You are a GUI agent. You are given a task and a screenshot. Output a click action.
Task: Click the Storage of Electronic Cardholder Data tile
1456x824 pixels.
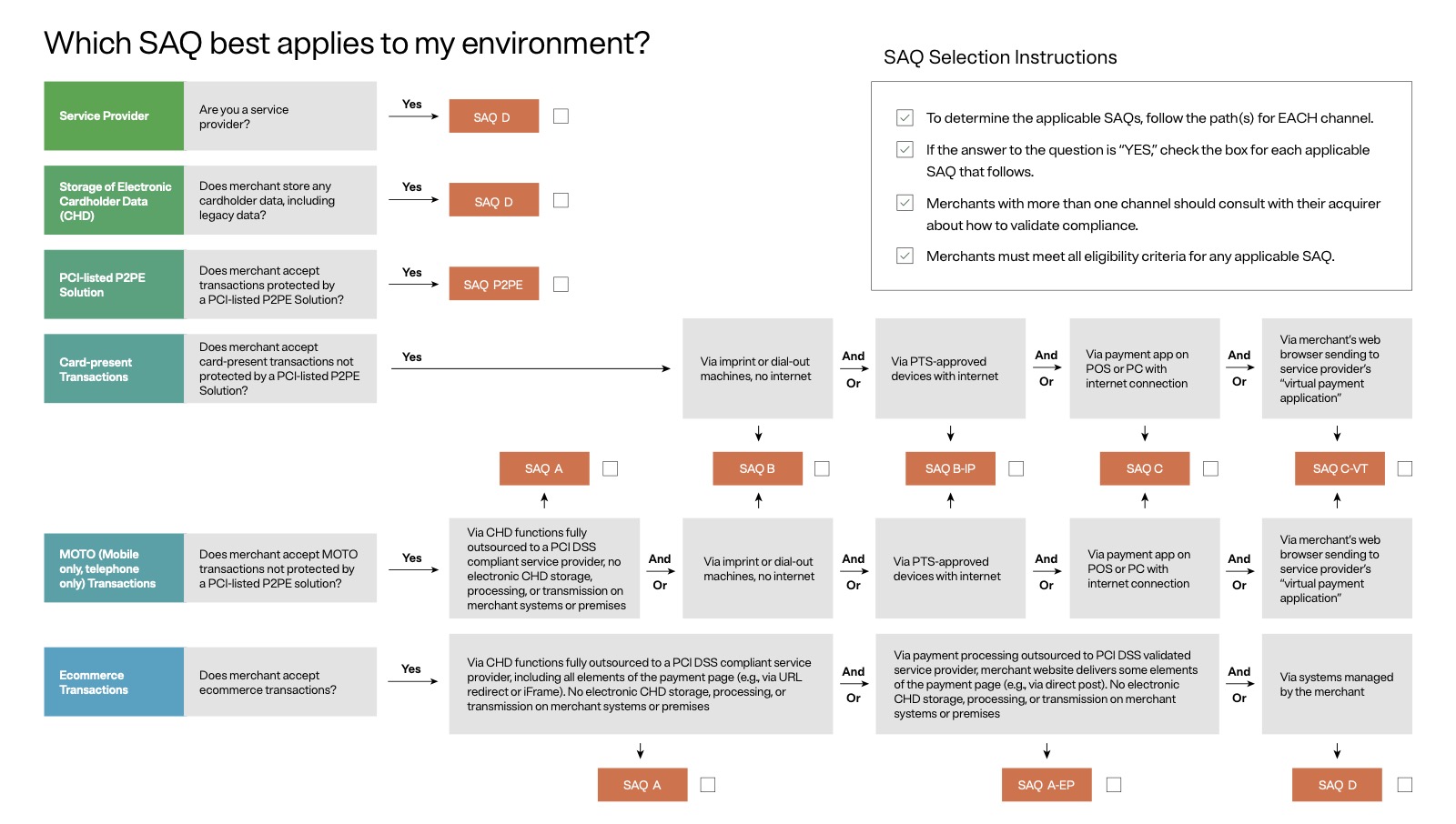tap(114, 200)
